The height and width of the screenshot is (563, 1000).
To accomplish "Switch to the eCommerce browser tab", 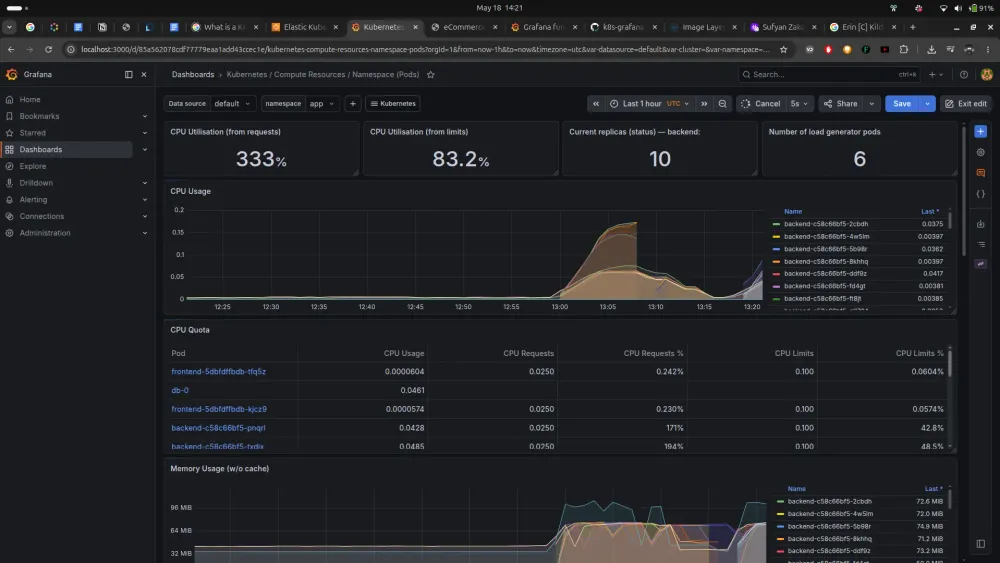I will [464, 27].
